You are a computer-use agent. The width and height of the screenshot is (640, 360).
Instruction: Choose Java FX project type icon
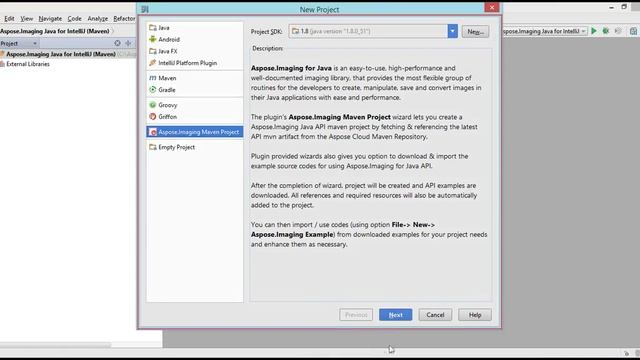[x=153, y=51]
